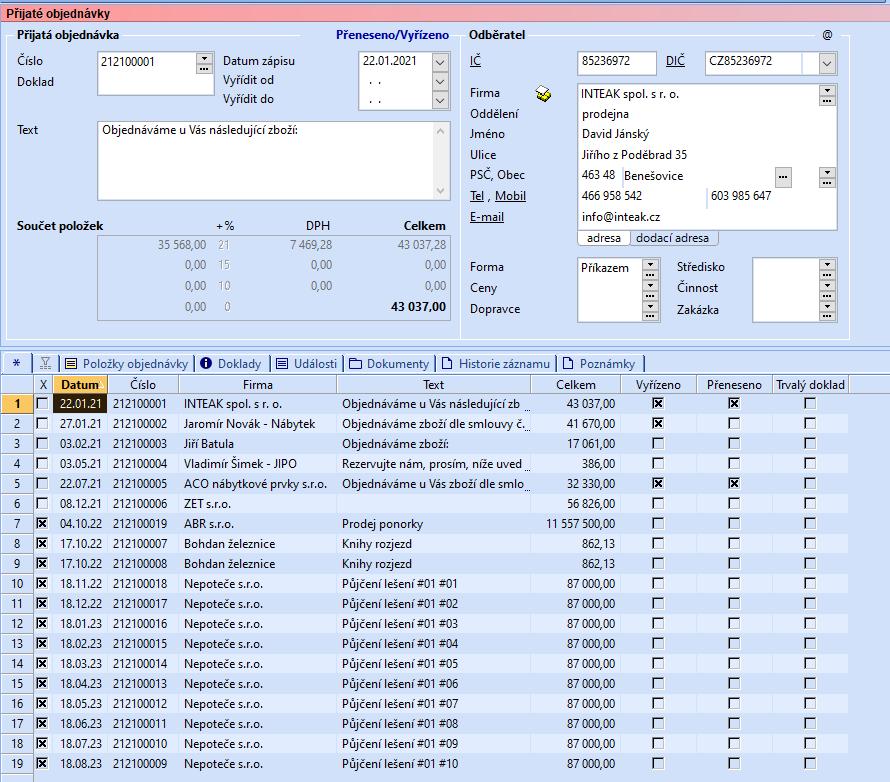Click the Trvalý doklad column header
The image size is (890, 782).
[810, 384]
